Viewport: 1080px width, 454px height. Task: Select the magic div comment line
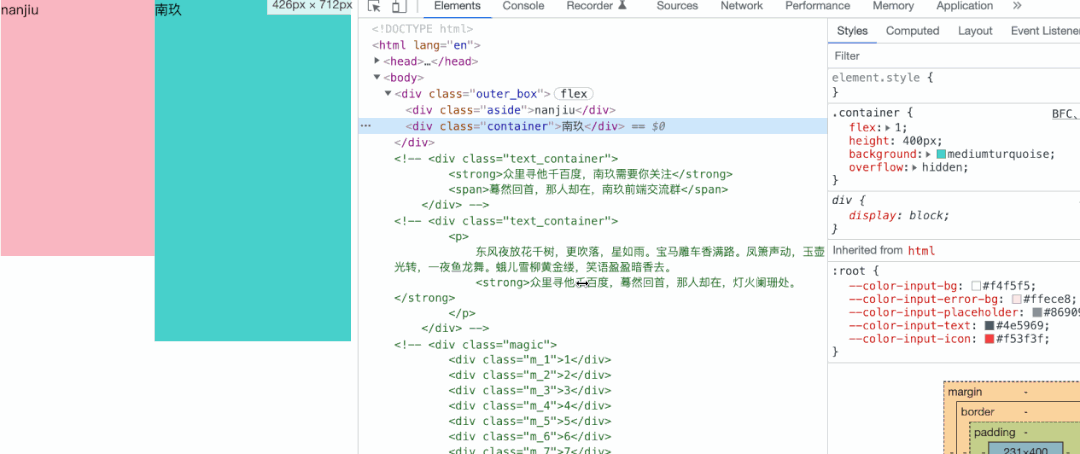(x=475, y=344)
